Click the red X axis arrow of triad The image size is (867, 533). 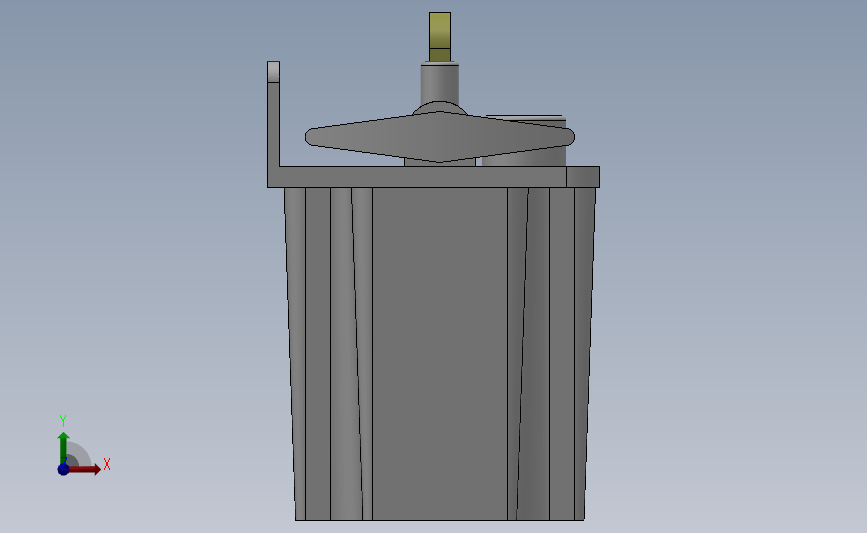click(x=84, y=469)
